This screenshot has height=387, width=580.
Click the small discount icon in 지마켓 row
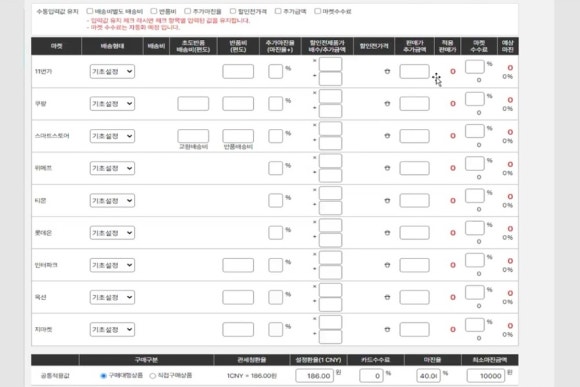click(387, 329)
